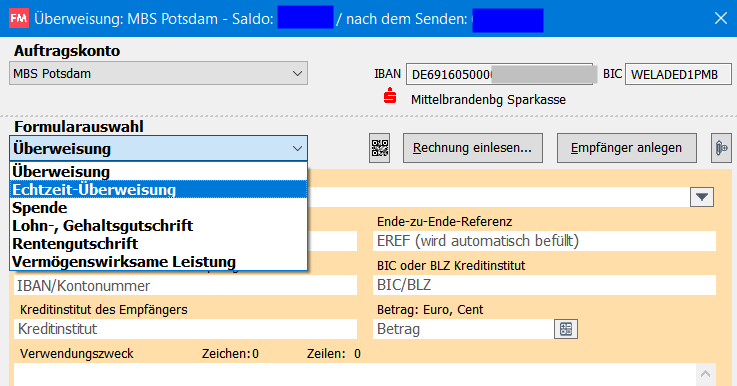Choose Spende in the form list

[x=158, y=207]
